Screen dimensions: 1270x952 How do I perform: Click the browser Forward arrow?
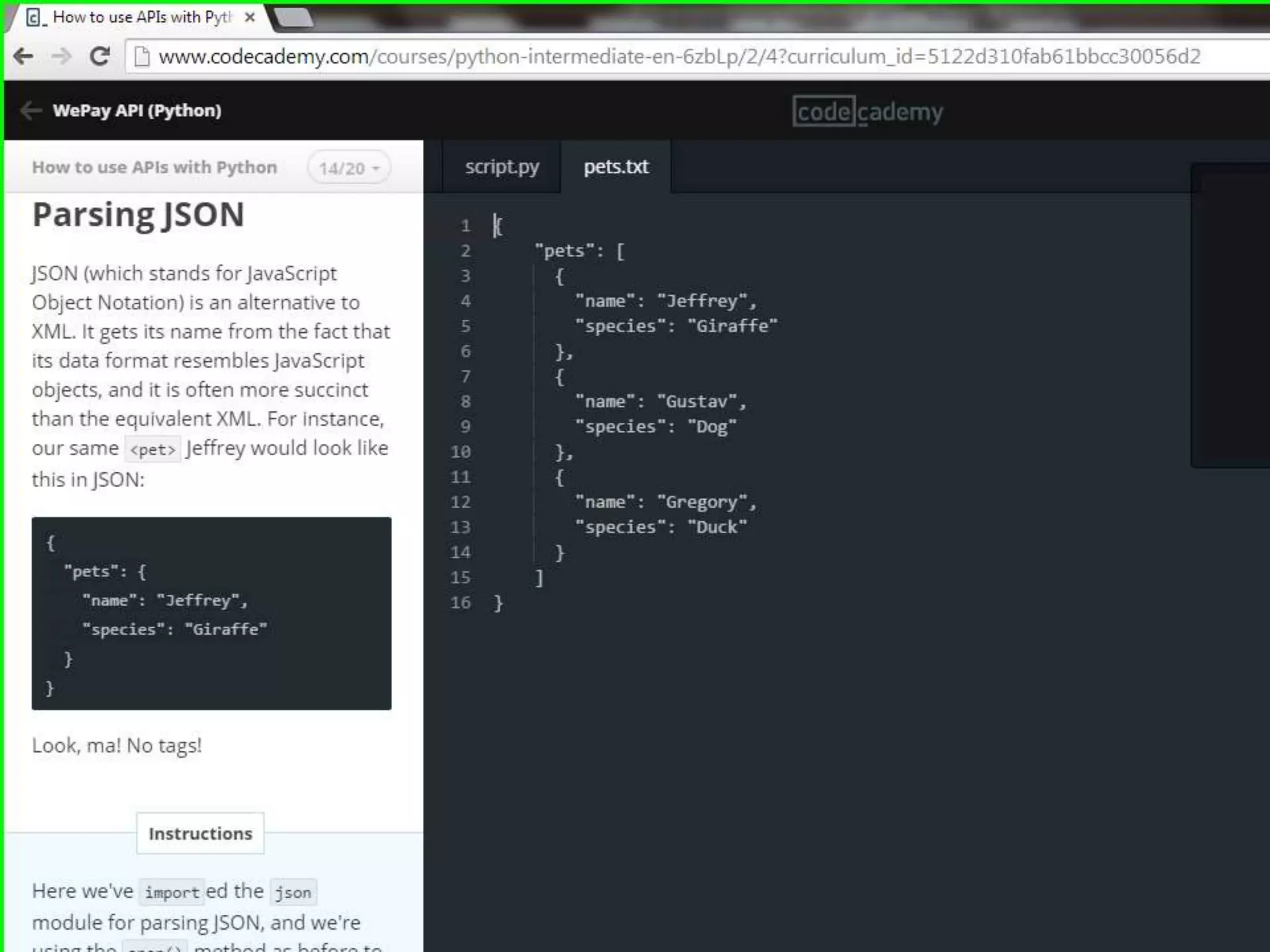[x=61, y=57]
